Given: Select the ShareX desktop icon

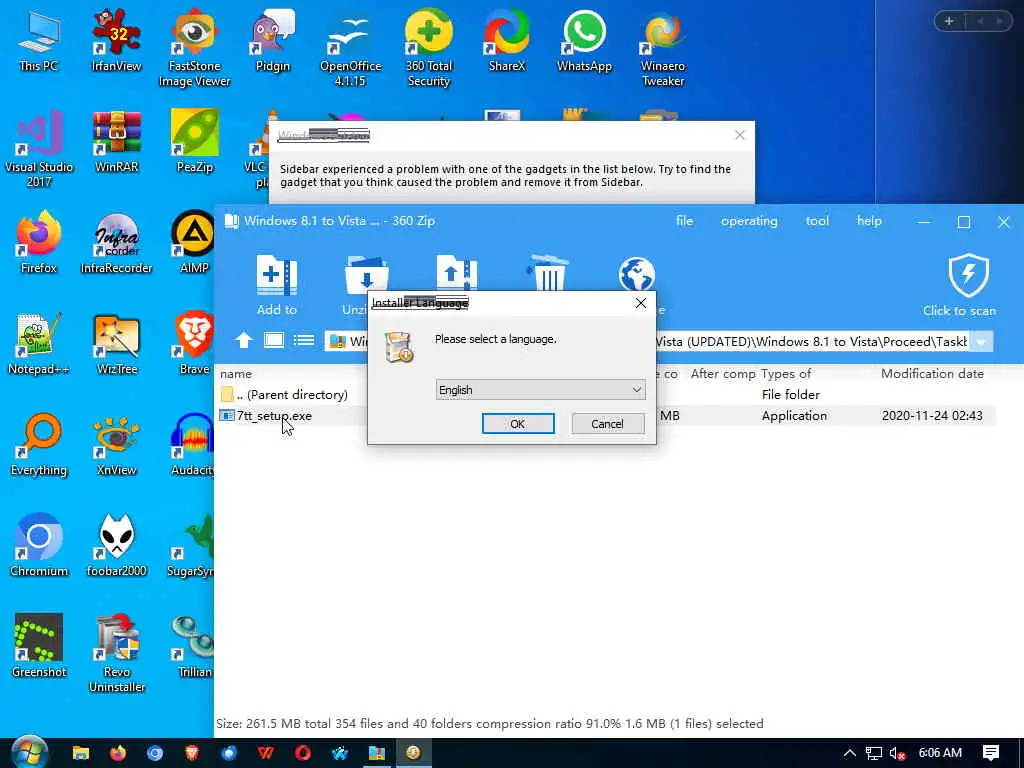Looking at the screenshot, I should (x=507, y=40).
